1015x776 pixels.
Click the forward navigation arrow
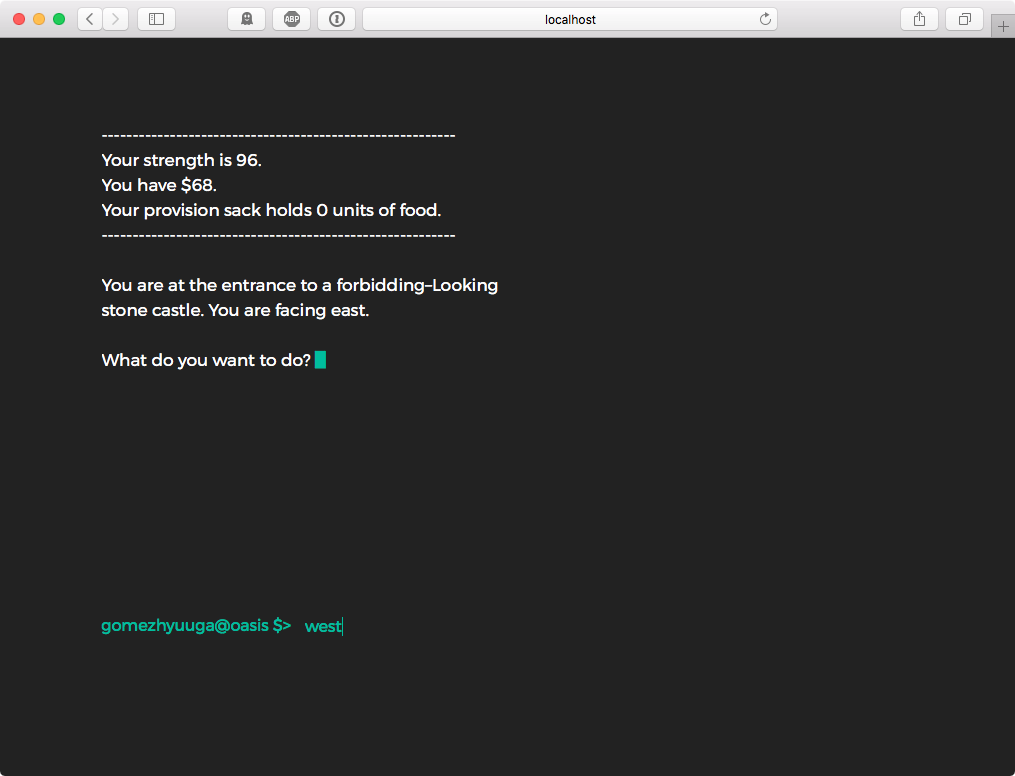pos(116,19)
